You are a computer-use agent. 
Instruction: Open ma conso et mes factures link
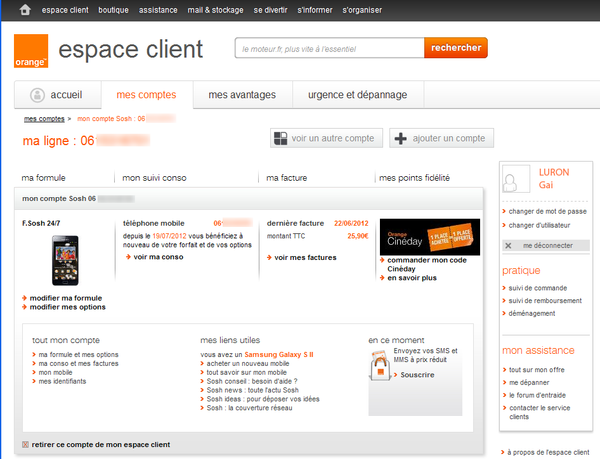coord(78,363)
